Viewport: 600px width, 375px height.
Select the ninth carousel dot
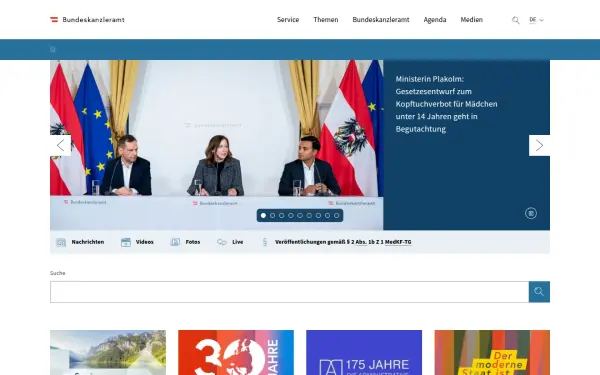pyautogui.click(x=337, y=215)
